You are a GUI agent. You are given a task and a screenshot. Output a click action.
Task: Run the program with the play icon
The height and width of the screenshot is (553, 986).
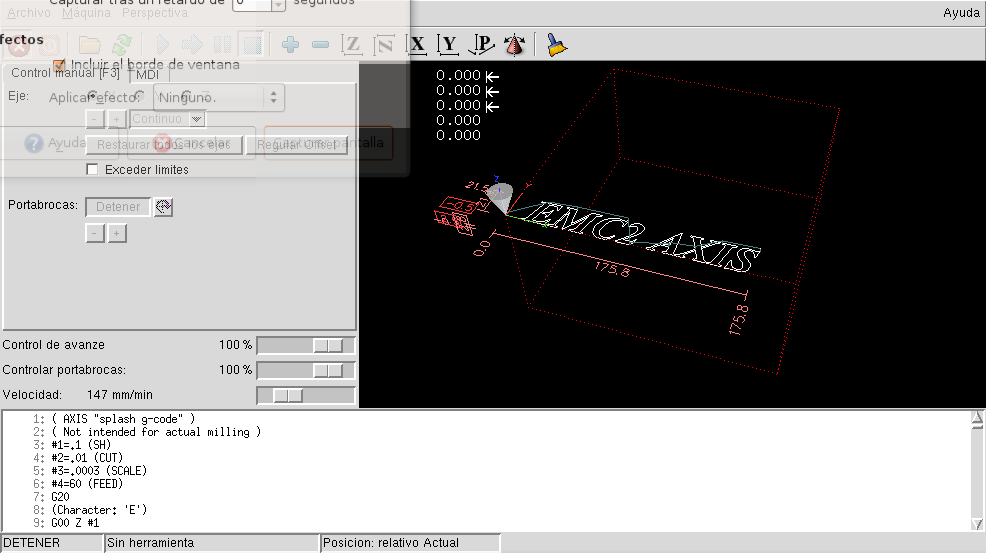pos(162,45)
